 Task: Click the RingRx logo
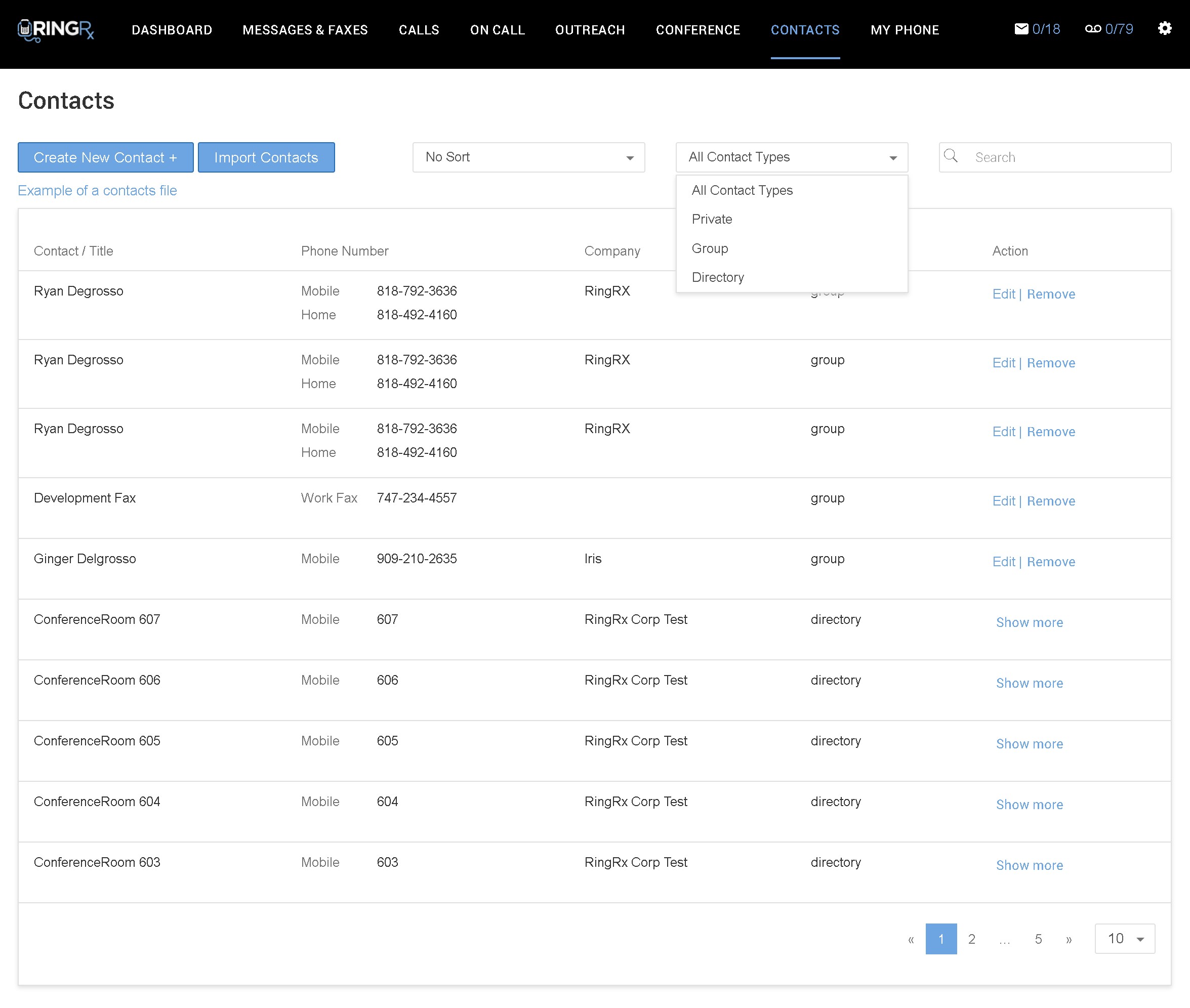tap(56, 30)
